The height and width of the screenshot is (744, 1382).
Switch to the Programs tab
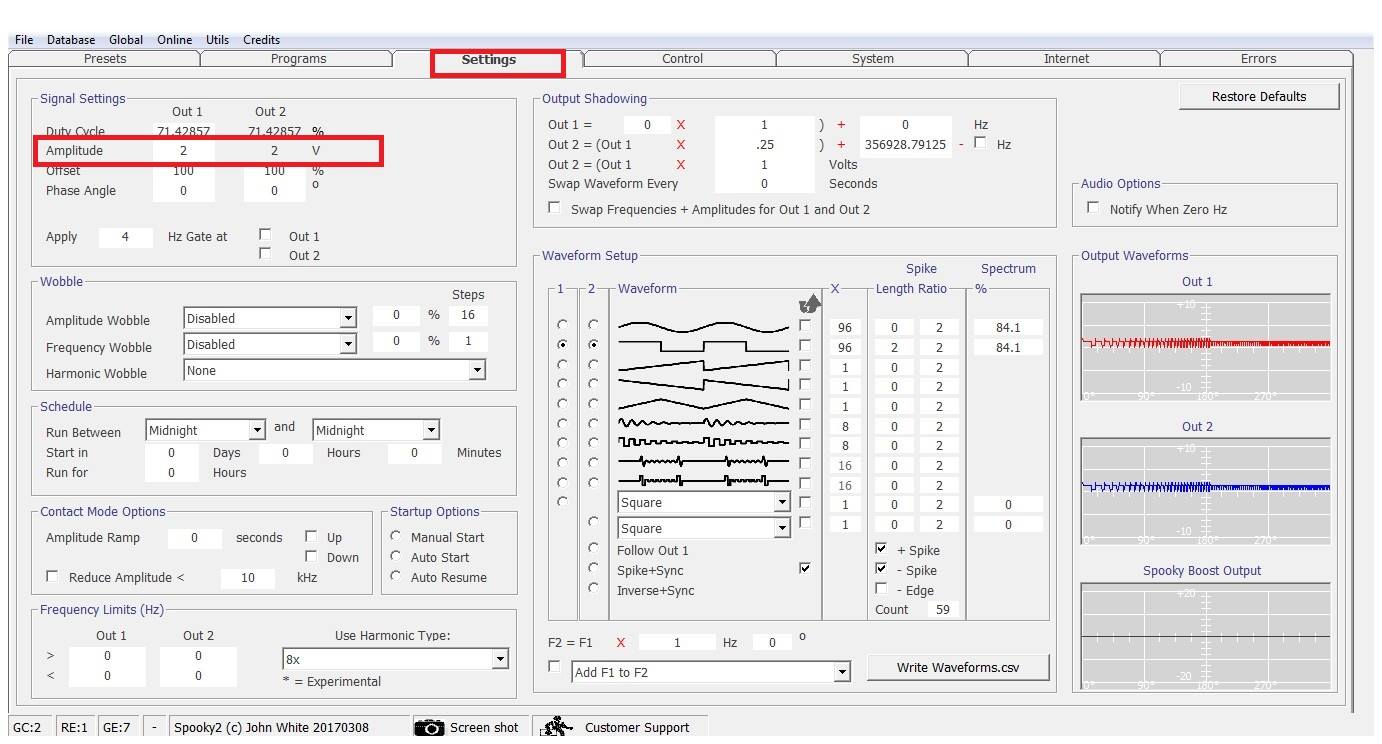pyautogui.click(x=298, y=59)
